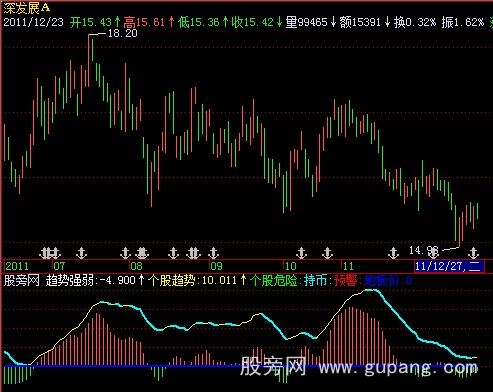Click the info marker icon left of 14.96 label
The height and width of the screenshot is (392, 493).
tap(393, 253)
